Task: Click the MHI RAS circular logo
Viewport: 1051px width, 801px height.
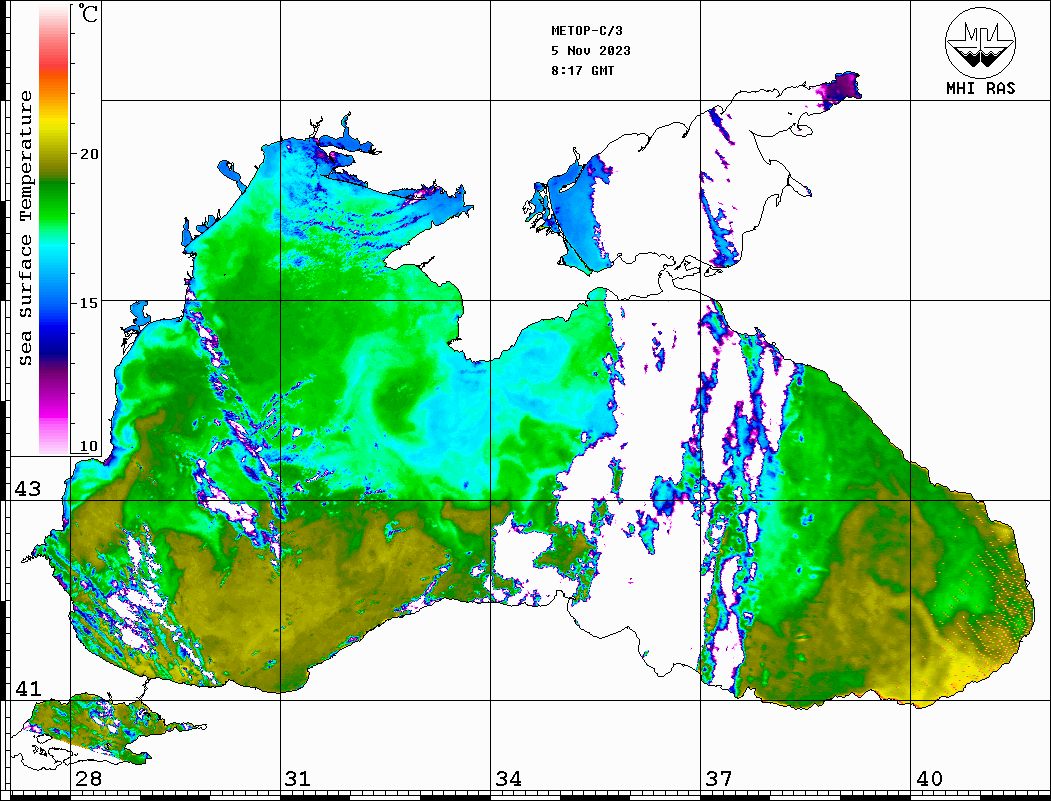Action: (x=980, y=42)
